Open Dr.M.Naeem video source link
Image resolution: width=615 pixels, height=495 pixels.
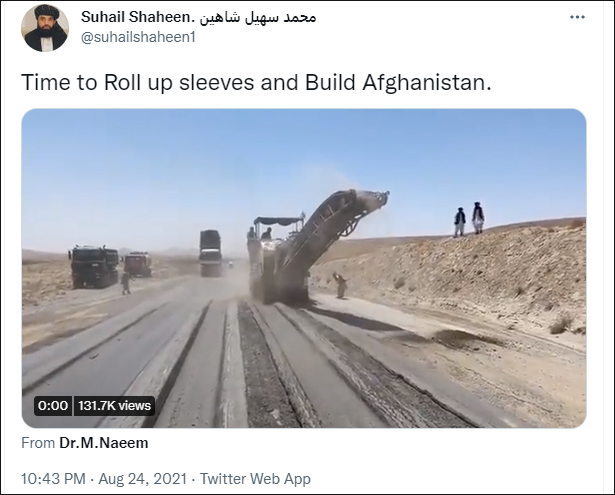tap(104, 443)
